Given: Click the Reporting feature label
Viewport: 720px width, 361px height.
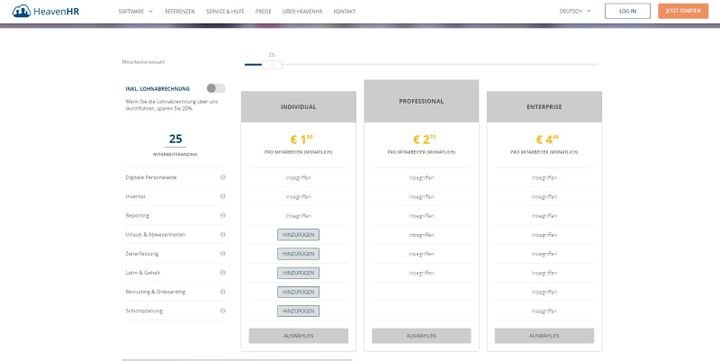Looking at the screenshot, I should 137,215.
